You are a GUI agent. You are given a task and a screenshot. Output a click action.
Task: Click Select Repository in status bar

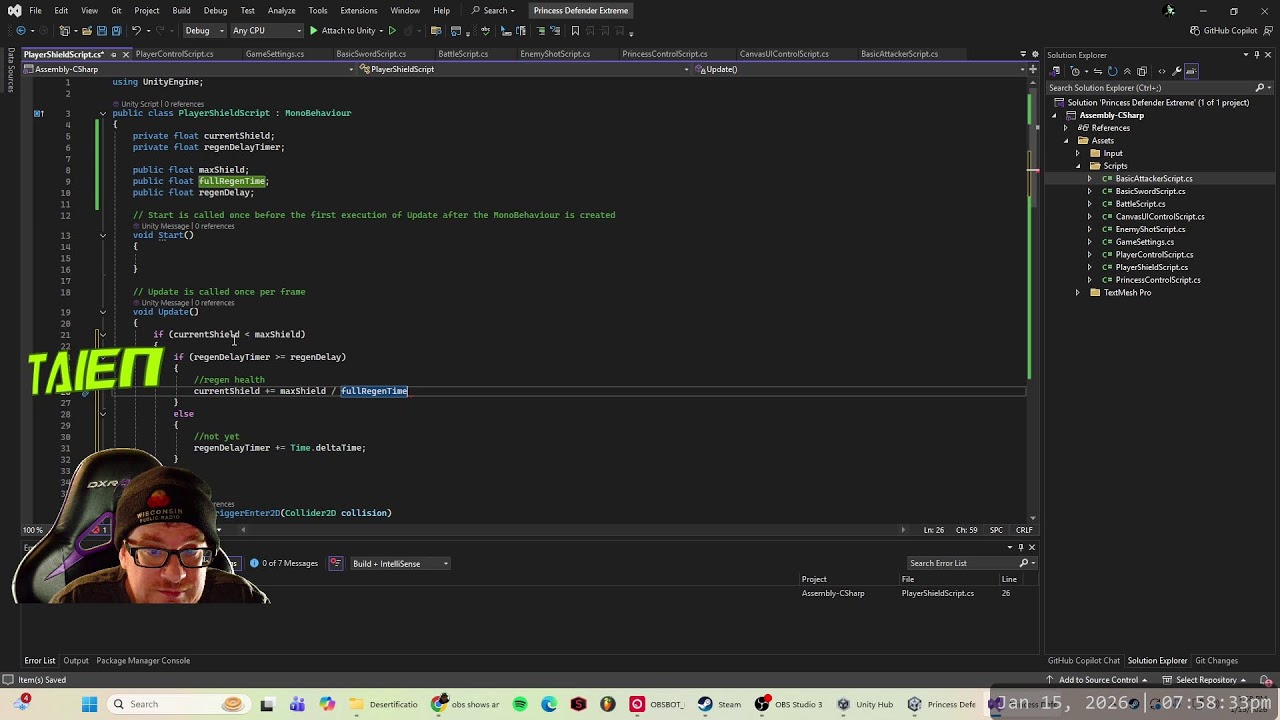click(1206, 680)
